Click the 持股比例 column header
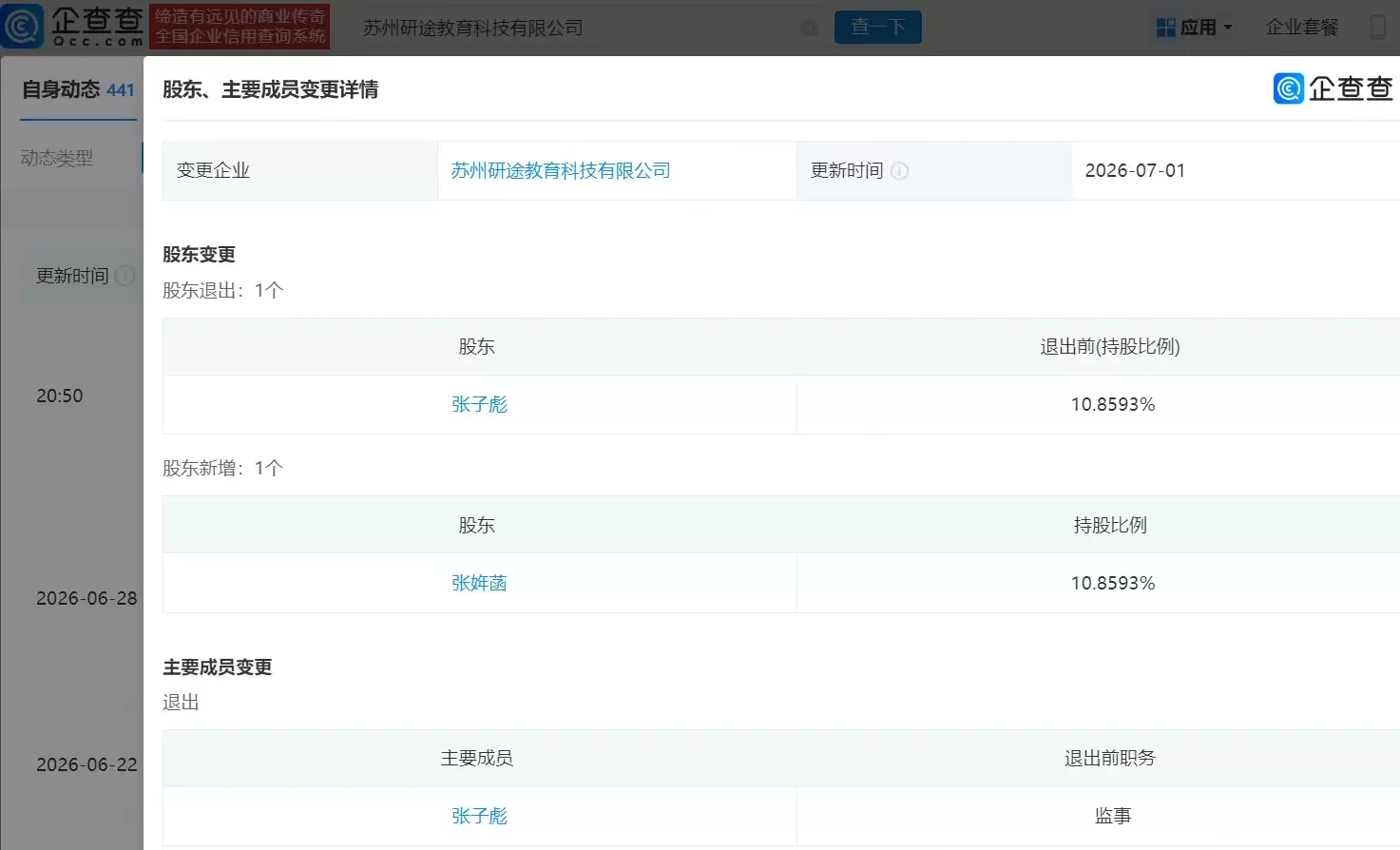Screen dimensions: 1400x850 1110,525
